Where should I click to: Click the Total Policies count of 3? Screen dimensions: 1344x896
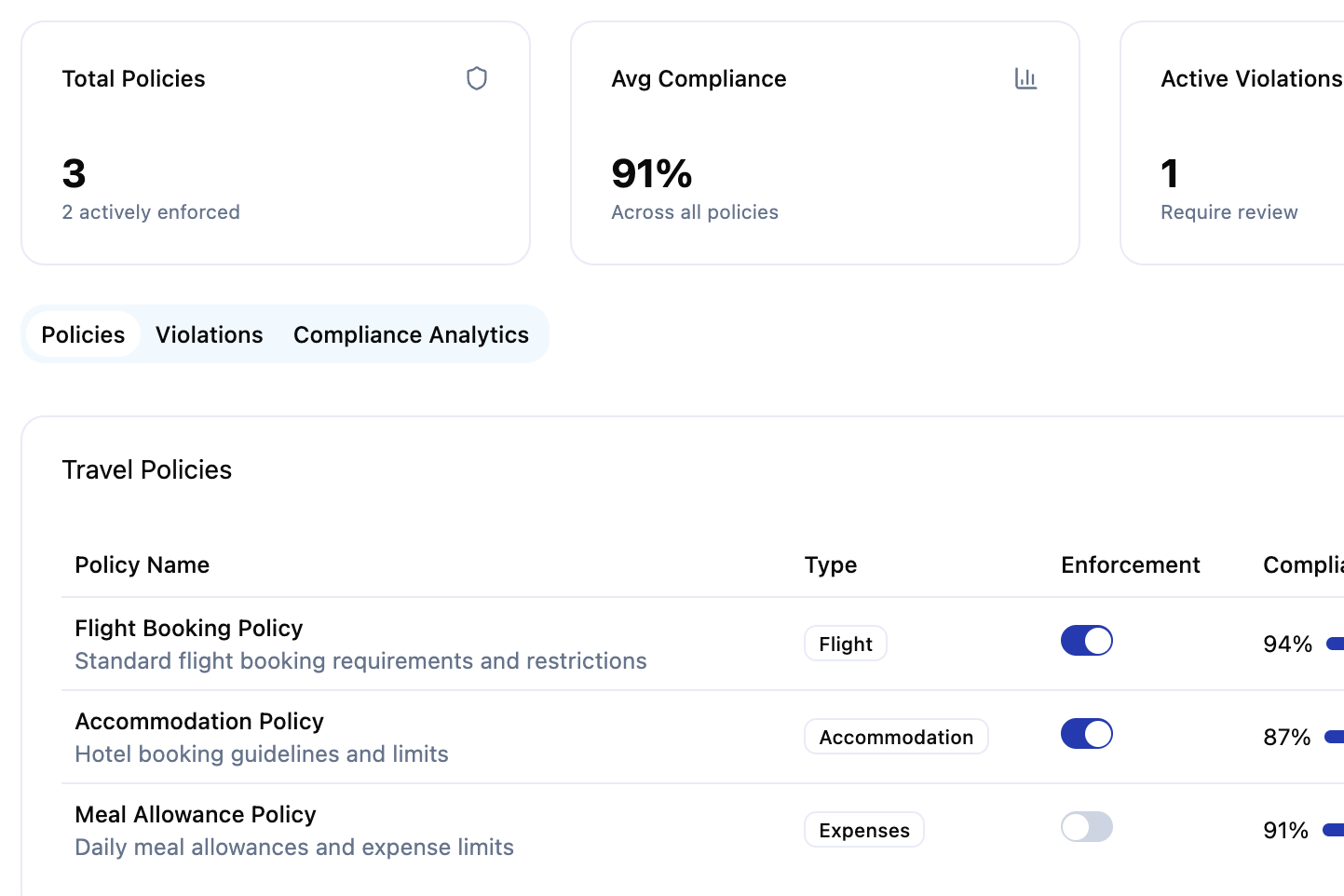tap(75, 173)
